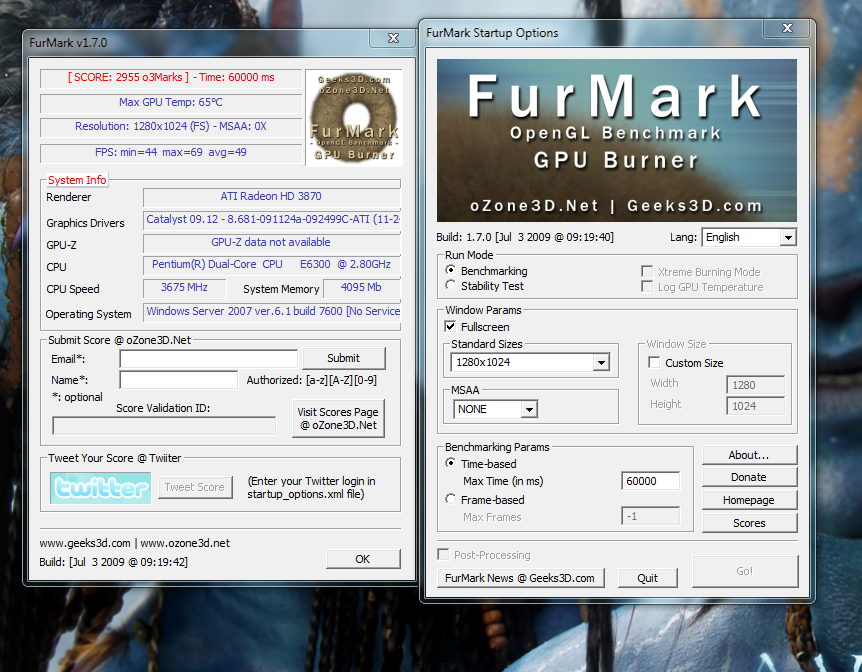The image size is (862, 672).
Task: Click the Twitter logo image
Action: (101, 488)
